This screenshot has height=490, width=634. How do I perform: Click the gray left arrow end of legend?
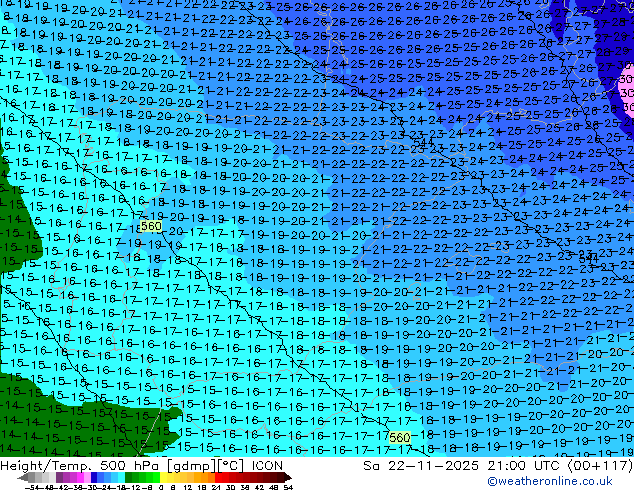23,478
